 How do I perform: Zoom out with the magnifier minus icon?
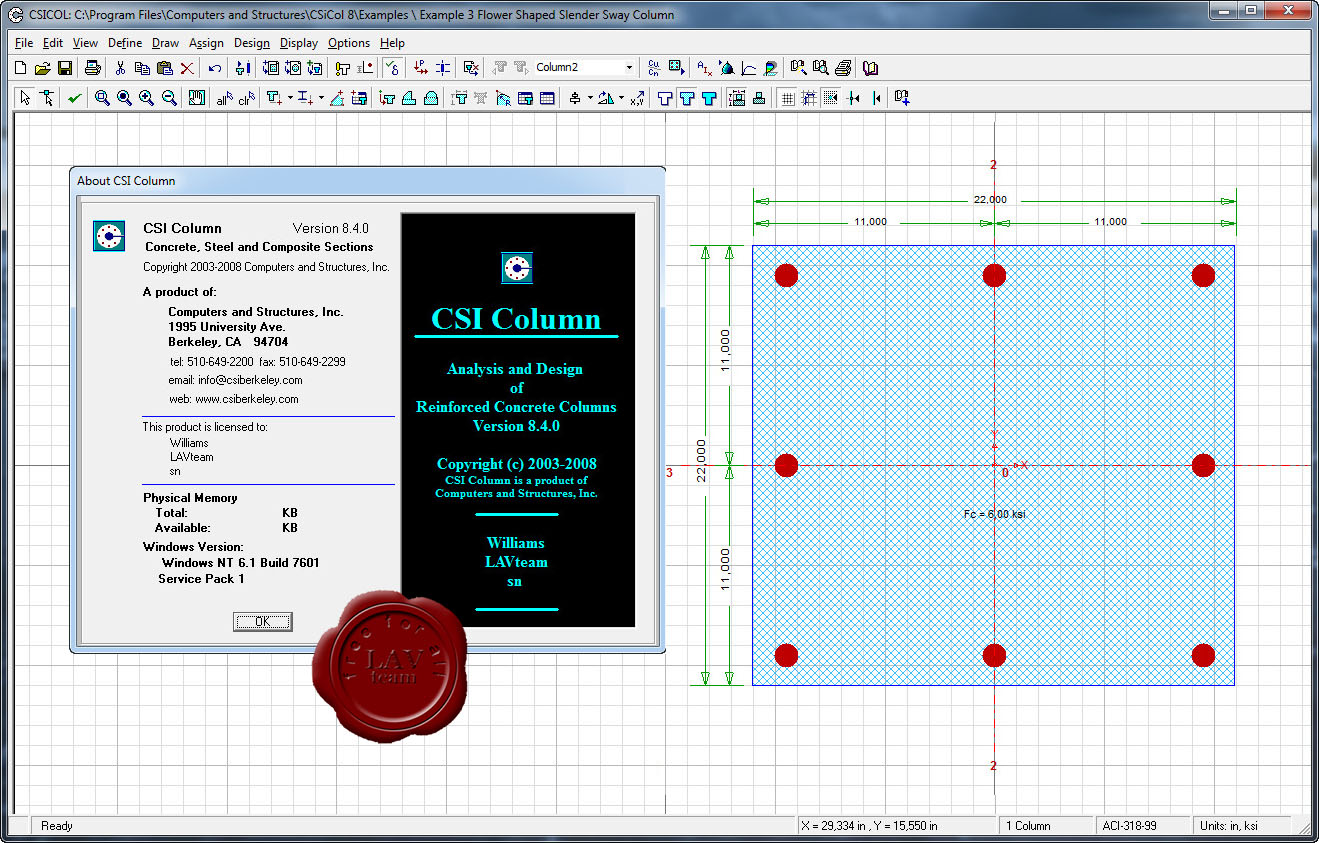coord(169,98)
